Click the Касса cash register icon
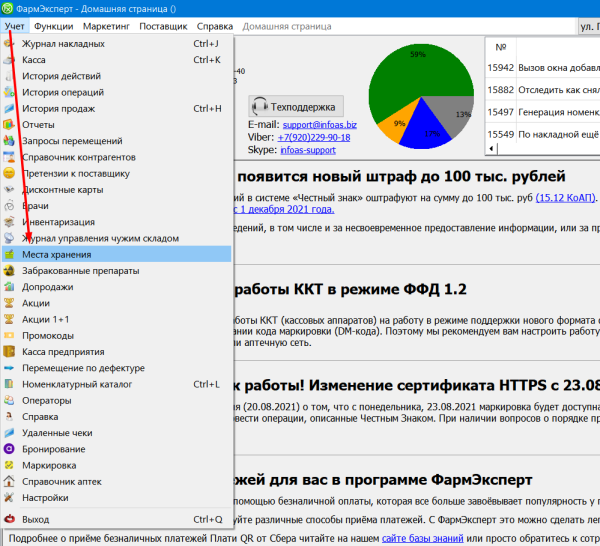600x546 pixels. (x=10, y=60)
